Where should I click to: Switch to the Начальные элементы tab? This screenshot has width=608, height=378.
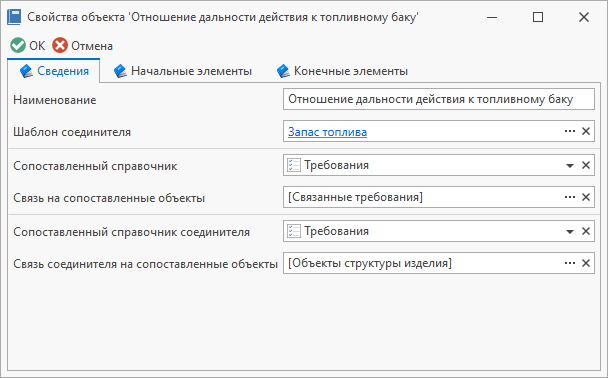[183, 71]
